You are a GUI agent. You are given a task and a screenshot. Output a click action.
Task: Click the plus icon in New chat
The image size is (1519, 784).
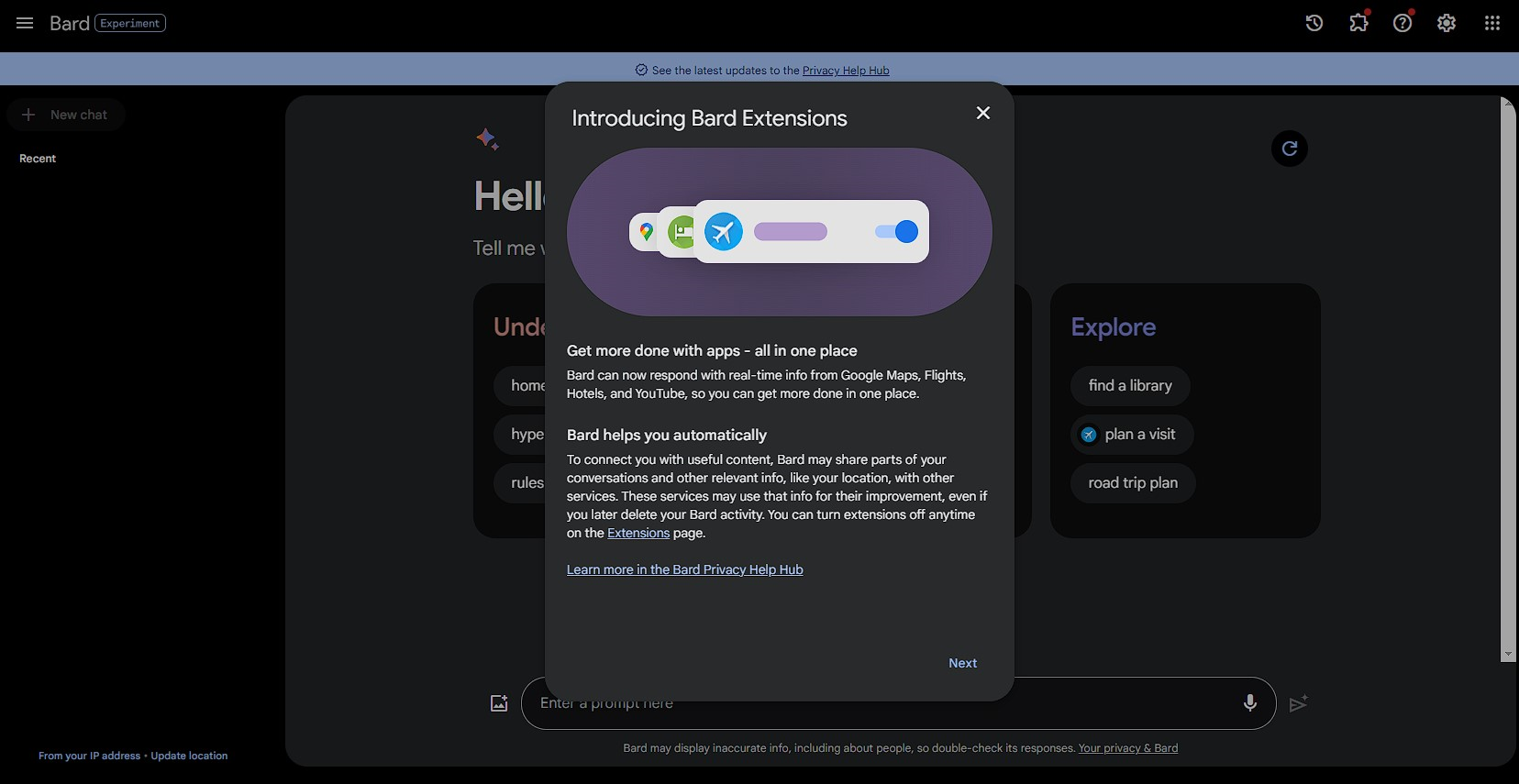tap(28, 115)
